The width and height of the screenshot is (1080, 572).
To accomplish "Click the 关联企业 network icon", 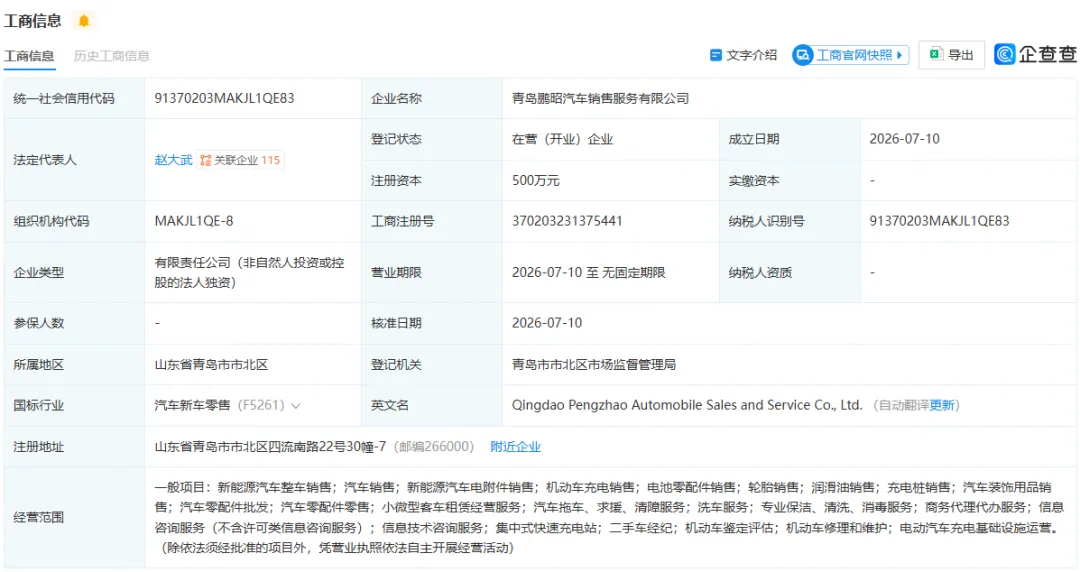I will point(205,160).
